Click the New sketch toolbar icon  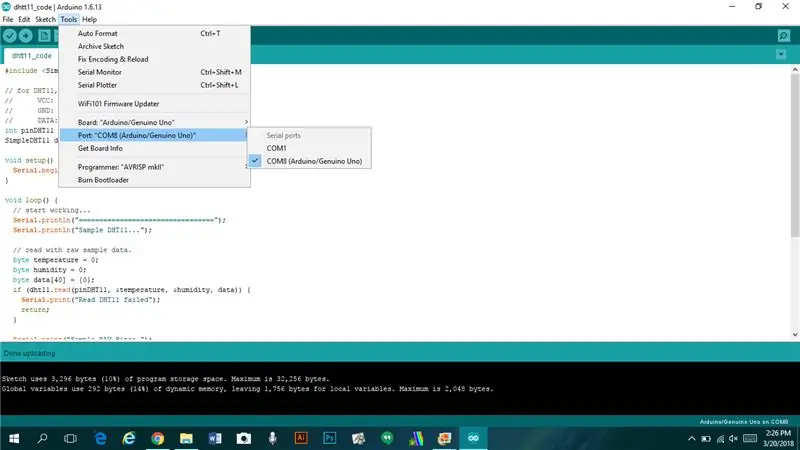[44, 36]
